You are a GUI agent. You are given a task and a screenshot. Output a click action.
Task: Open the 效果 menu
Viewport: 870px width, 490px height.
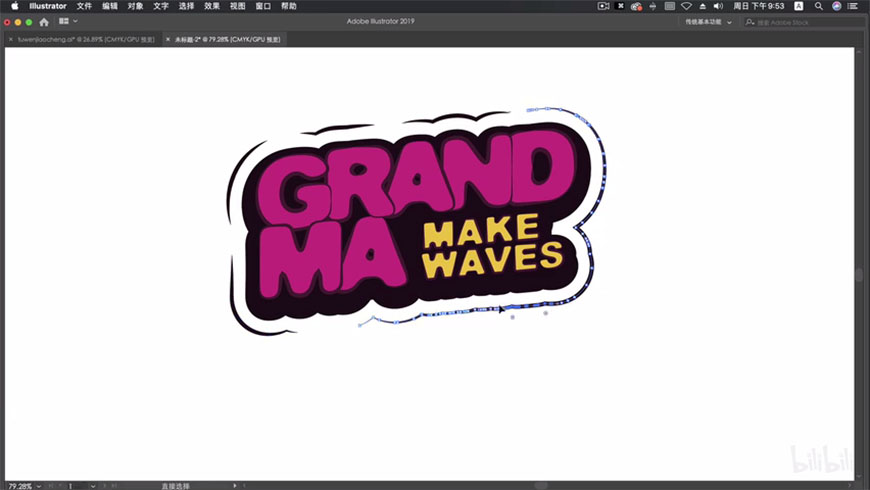click(212, 6)
